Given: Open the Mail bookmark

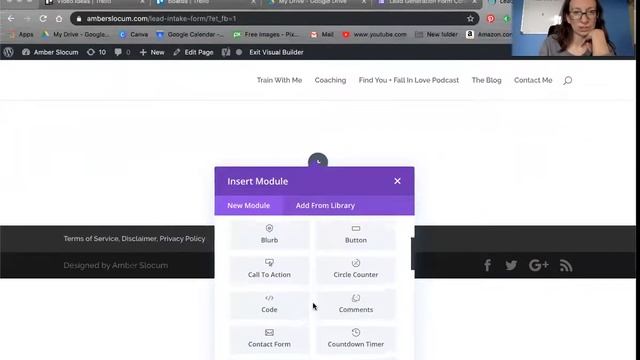Looking at the screenshot, I should [x=322, y=35].
